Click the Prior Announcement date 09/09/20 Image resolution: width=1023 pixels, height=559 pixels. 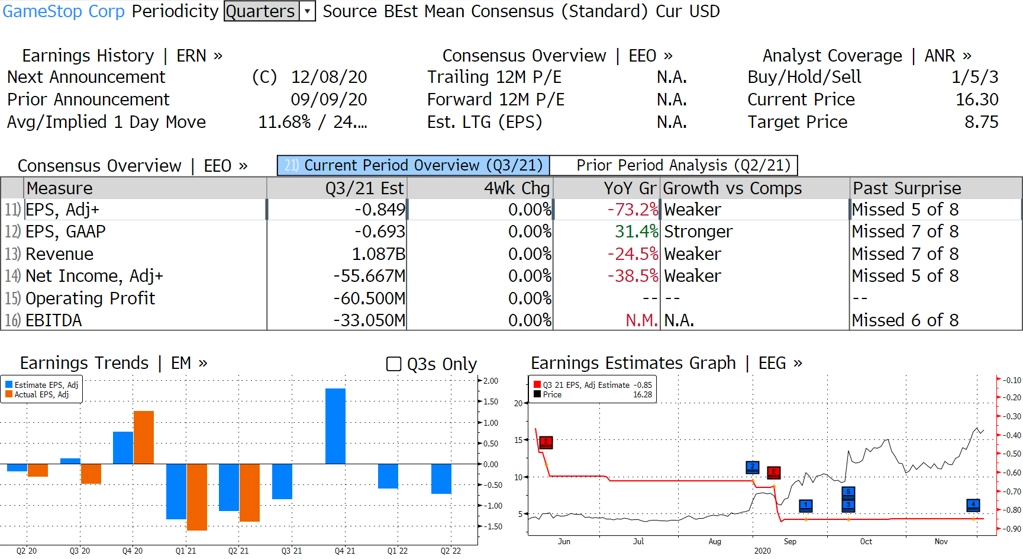point(329,99)
